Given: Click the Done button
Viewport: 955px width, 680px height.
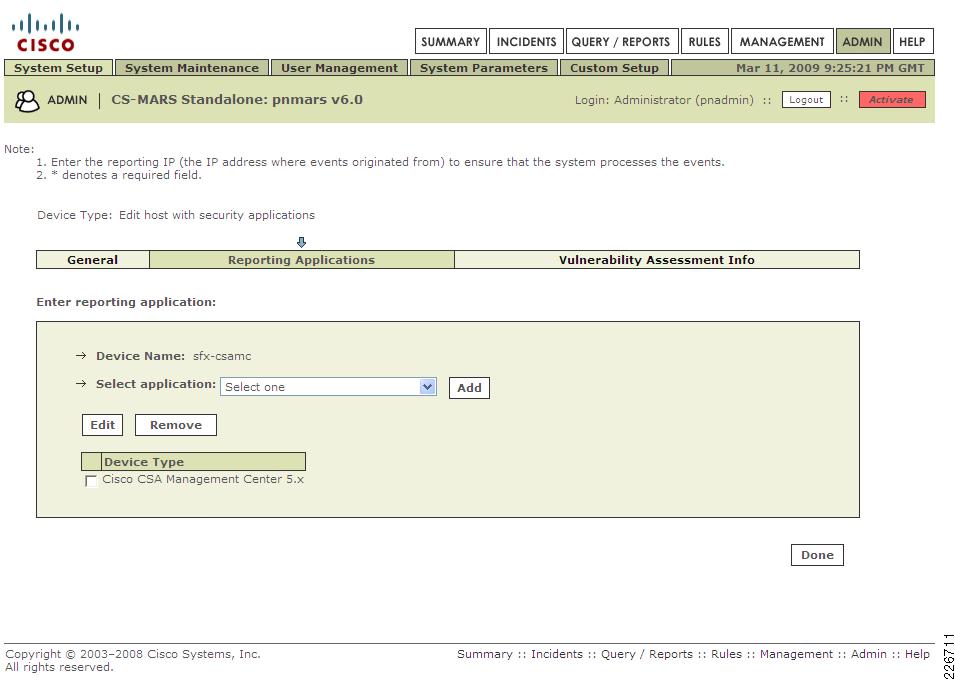Looking at the screenshot, I should pos(817,555).
